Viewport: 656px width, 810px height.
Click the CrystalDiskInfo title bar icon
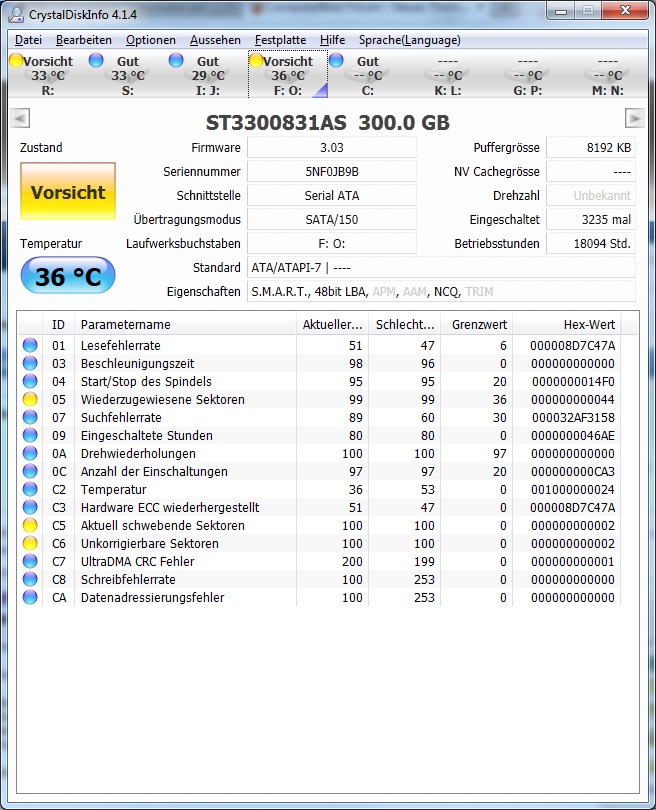pyautogui.click(x=16, y=14)
